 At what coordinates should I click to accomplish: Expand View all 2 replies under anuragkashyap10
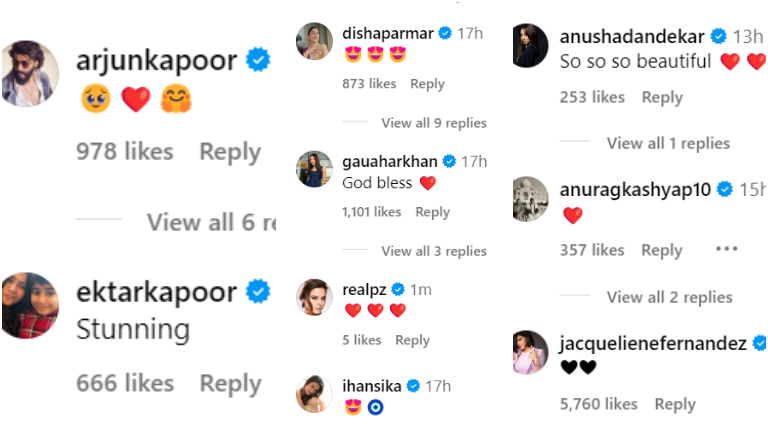click(670, 297)
